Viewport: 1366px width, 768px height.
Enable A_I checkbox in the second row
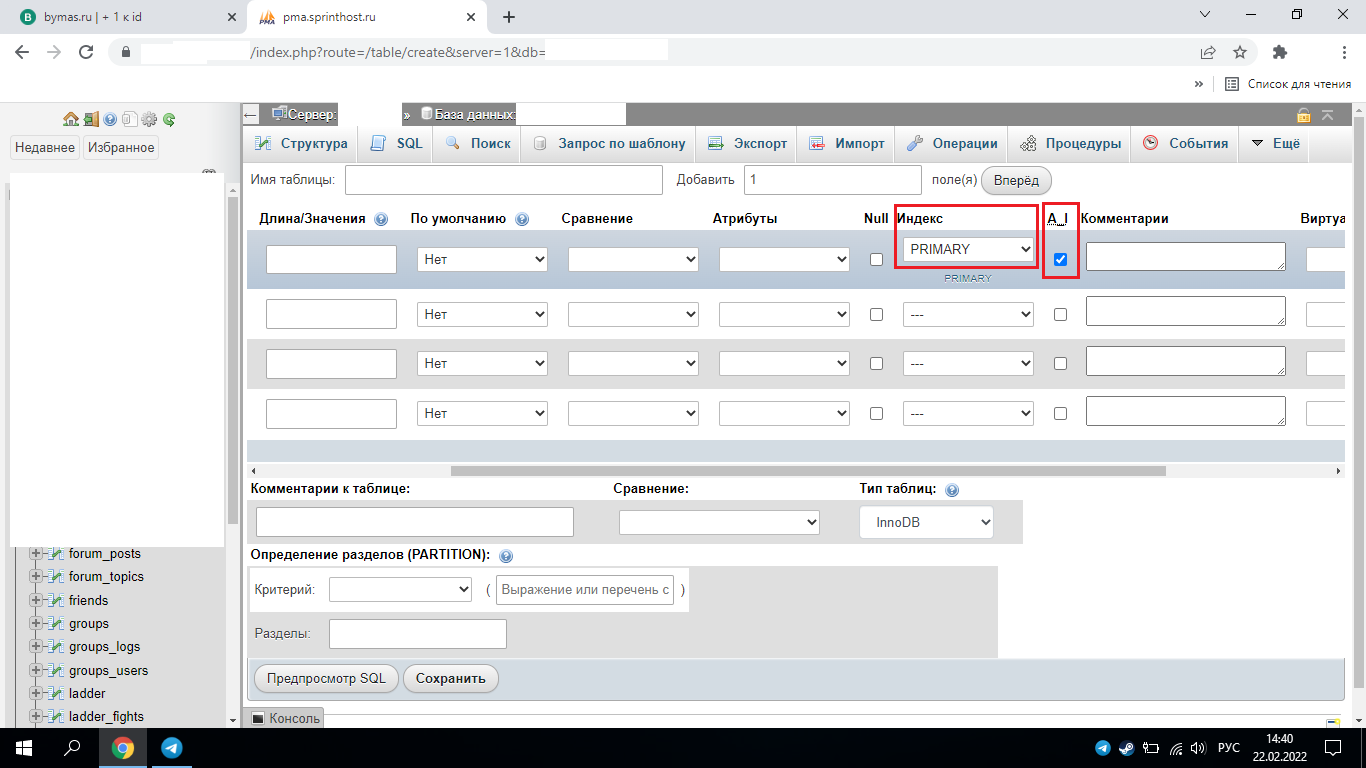(x=1060, y=314)
